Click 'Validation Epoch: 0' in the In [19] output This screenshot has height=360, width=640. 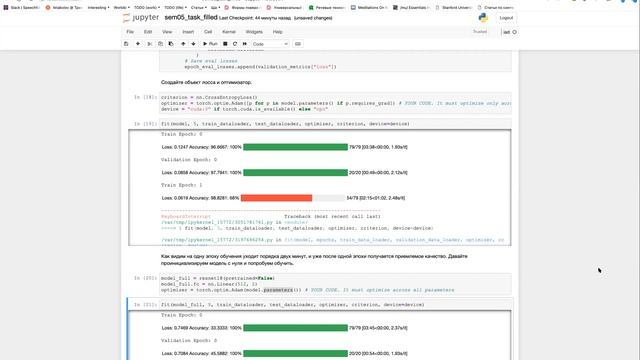(189, 160)
